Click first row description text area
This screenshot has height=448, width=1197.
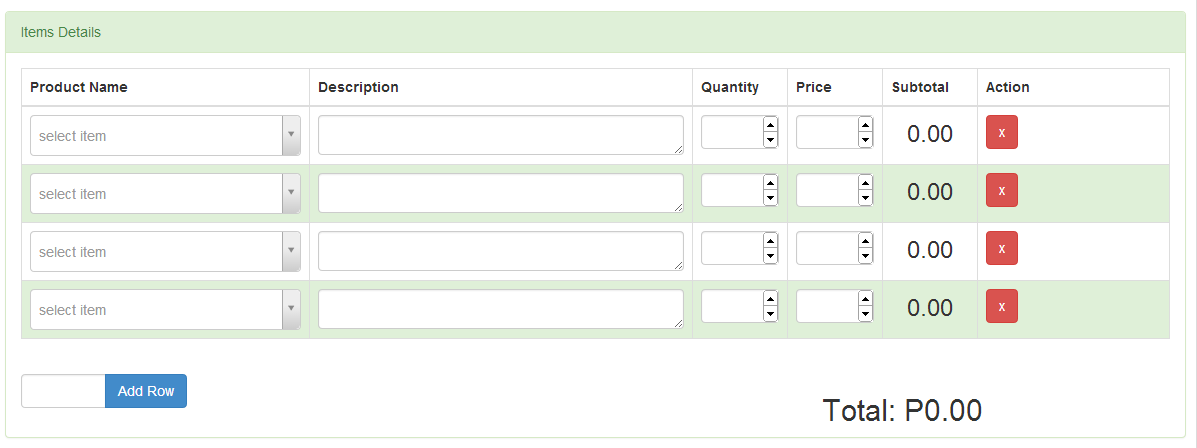(500, 135)
